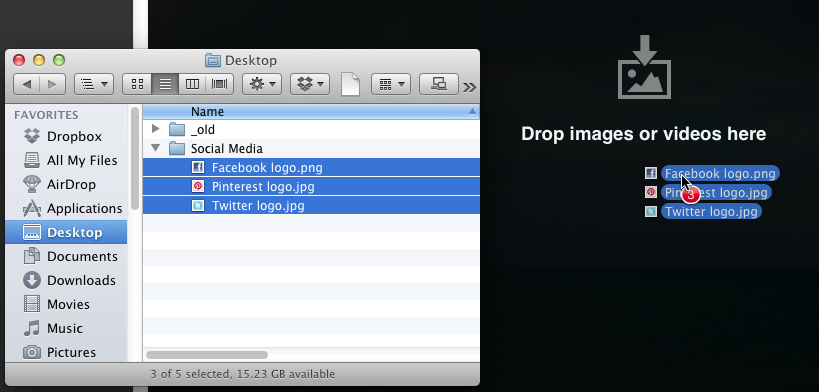Switch to Cover Flow view

[219, 84]
